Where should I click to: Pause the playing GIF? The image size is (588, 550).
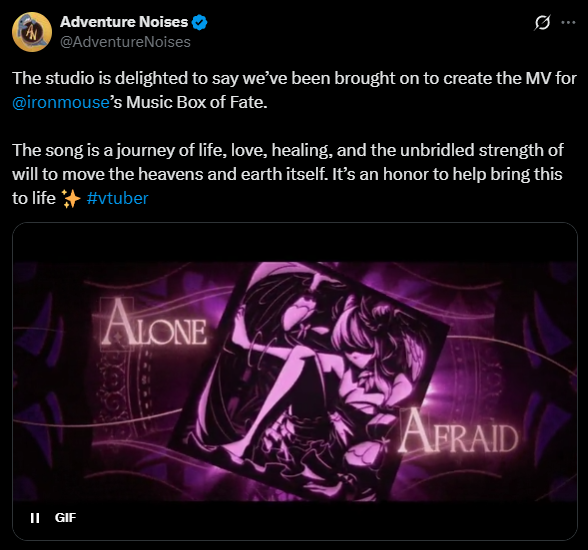[x=35, y=518]
